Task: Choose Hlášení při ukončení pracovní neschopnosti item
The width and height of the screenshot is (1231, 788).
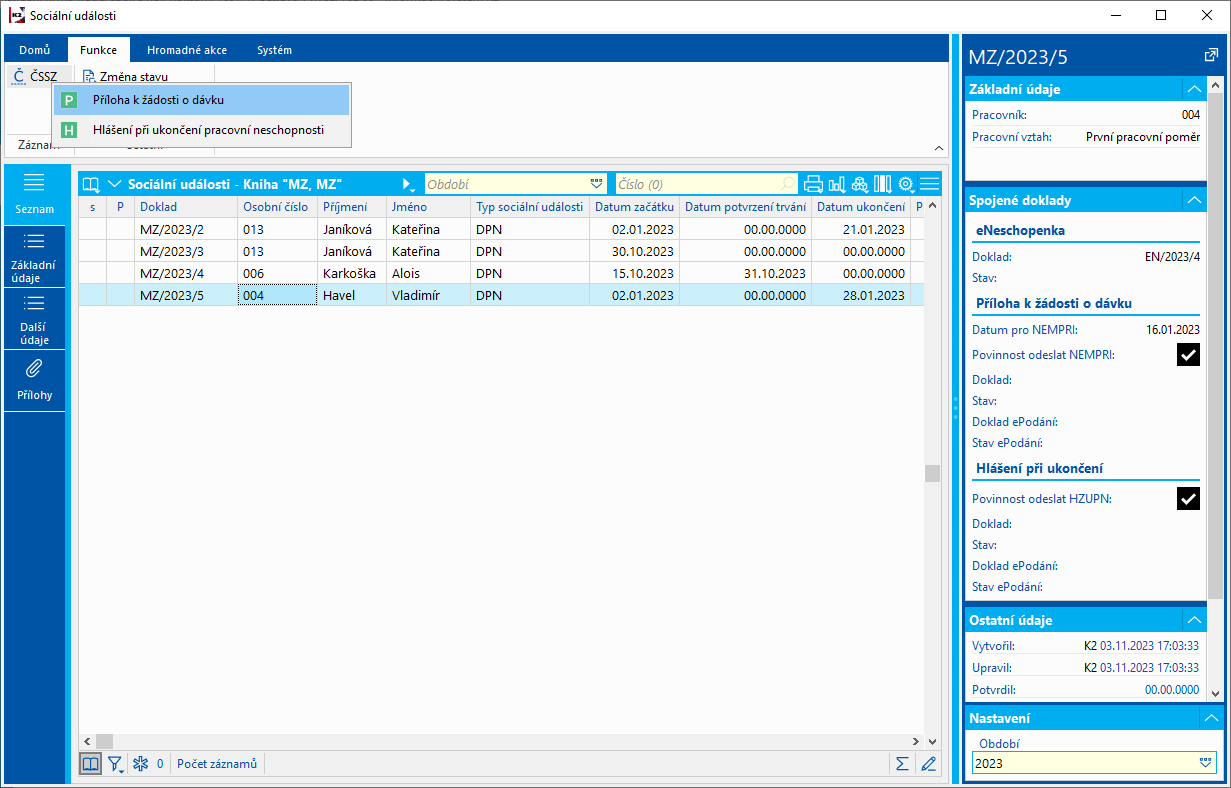Action: point(202,130)
